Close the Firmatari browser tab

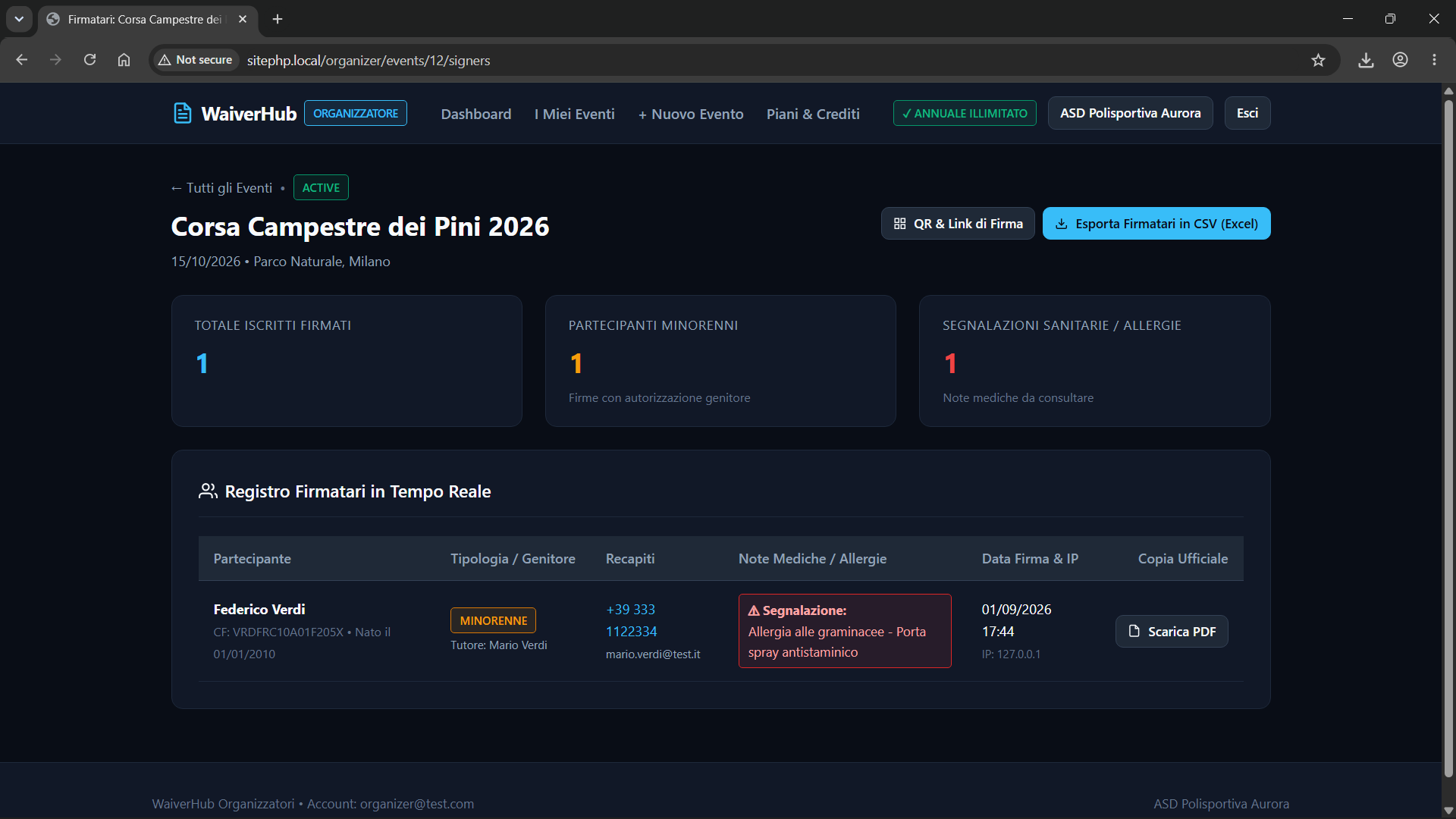pos(243,19)
